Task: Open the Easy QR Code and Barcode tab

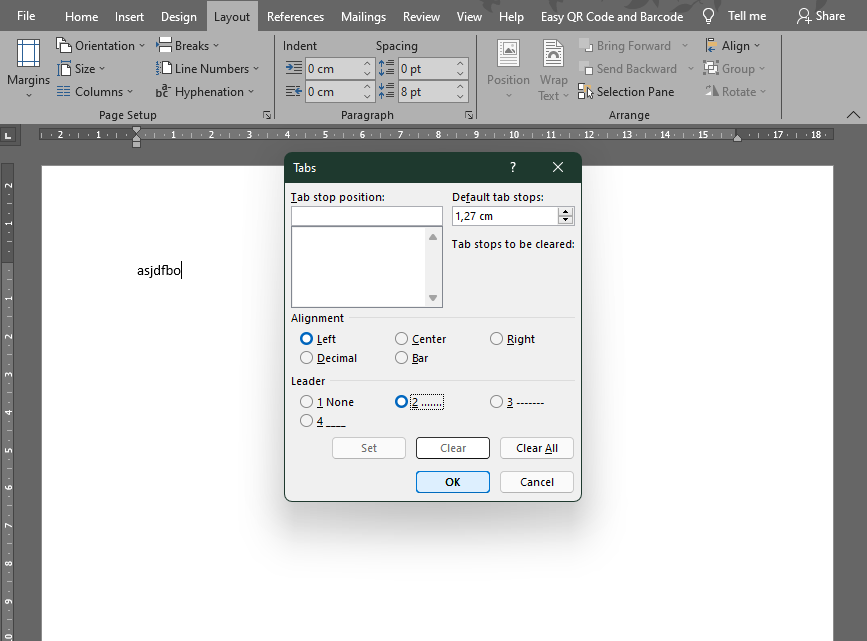Action: coord(612,17)
